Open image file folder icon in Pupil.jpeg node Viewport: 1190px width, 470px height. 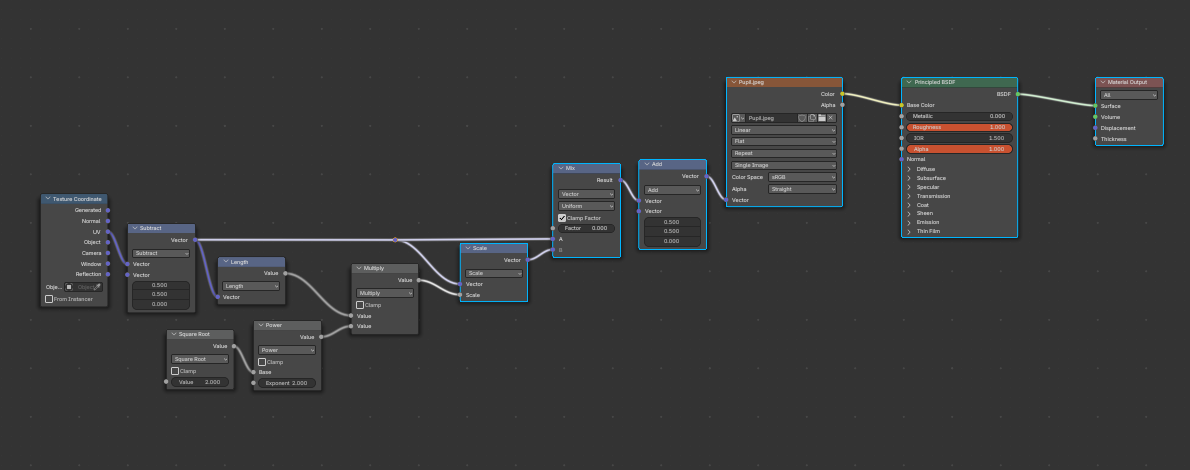[x=821, y=118]
